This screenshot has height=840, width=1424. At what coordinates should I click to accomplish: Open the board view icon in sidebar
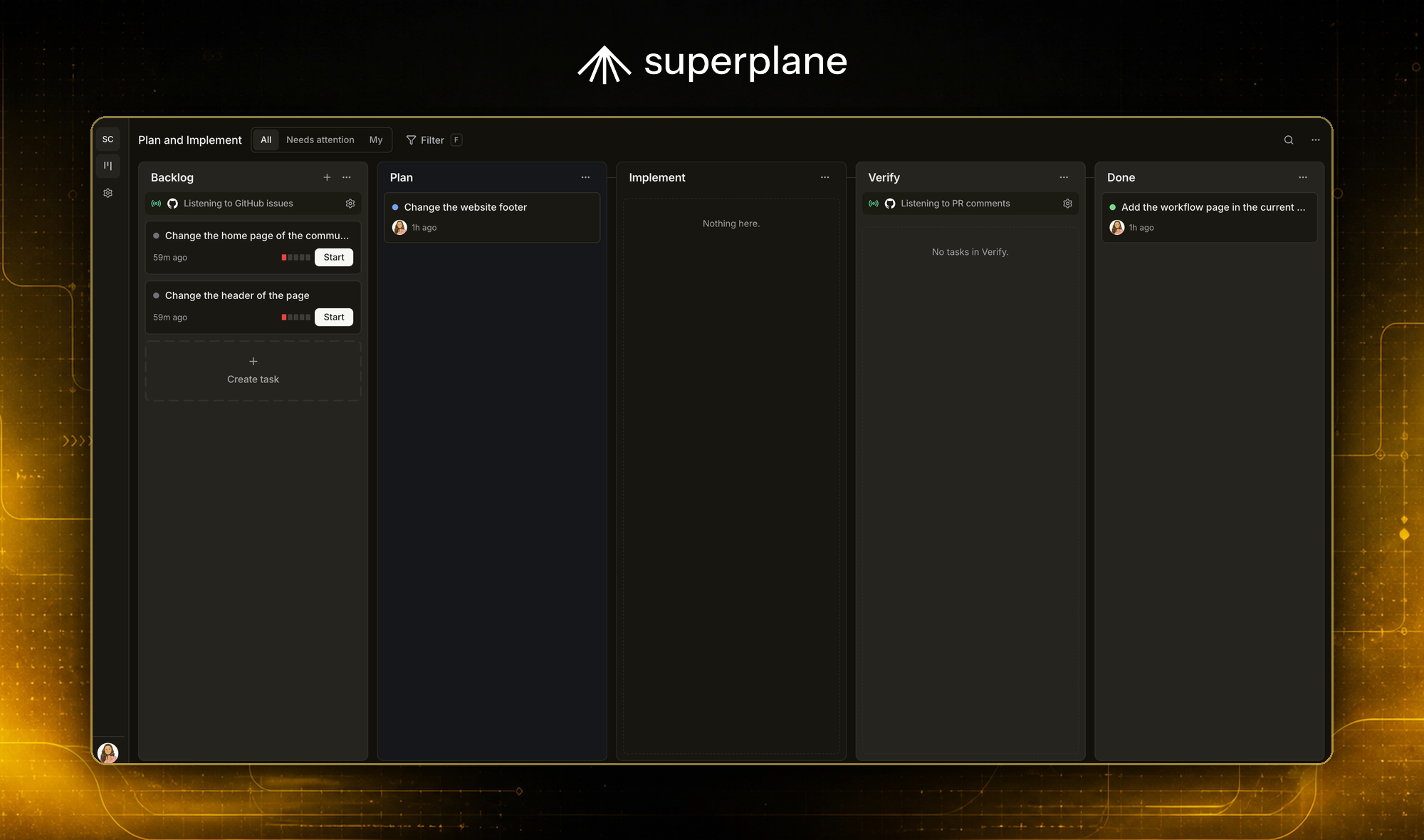pos(108,166)
